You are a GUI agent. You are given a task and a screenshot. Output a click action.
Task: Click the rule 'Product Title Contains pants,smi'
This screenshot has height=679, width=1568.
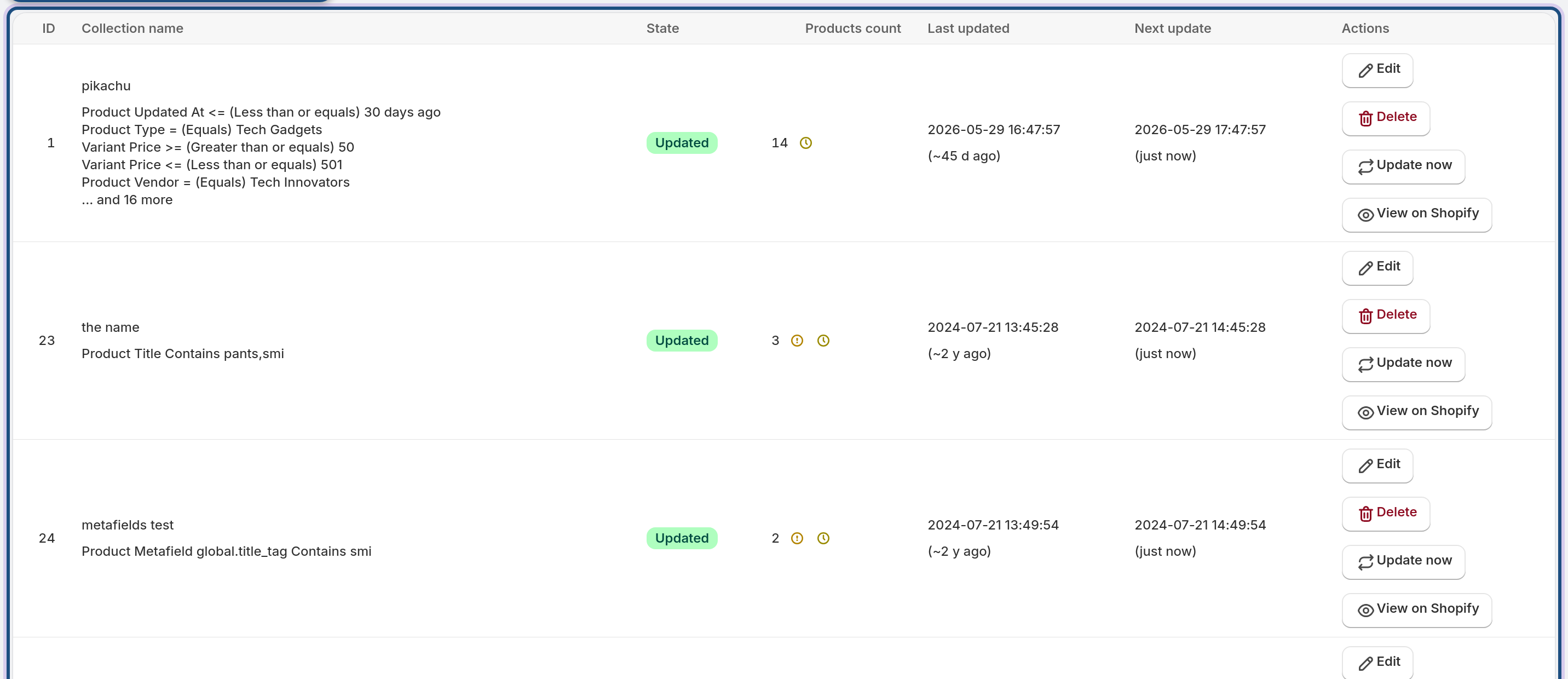coord(183,354)
